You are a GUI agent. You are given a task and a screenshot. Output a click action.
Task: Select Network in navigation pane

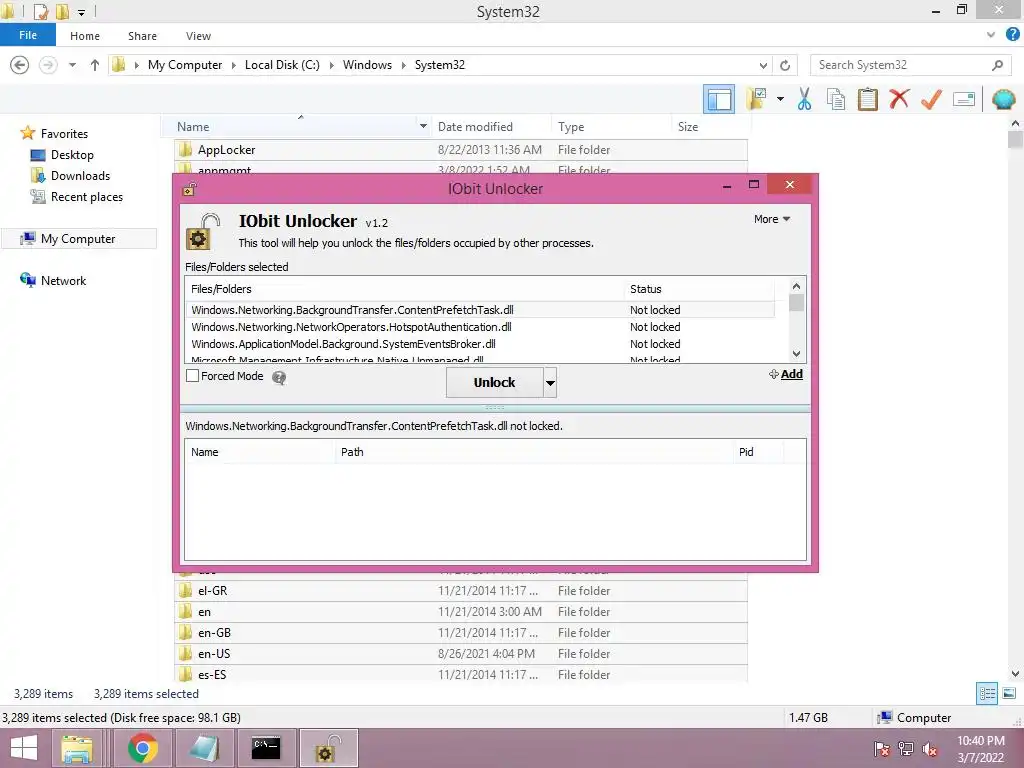[63, 281]
